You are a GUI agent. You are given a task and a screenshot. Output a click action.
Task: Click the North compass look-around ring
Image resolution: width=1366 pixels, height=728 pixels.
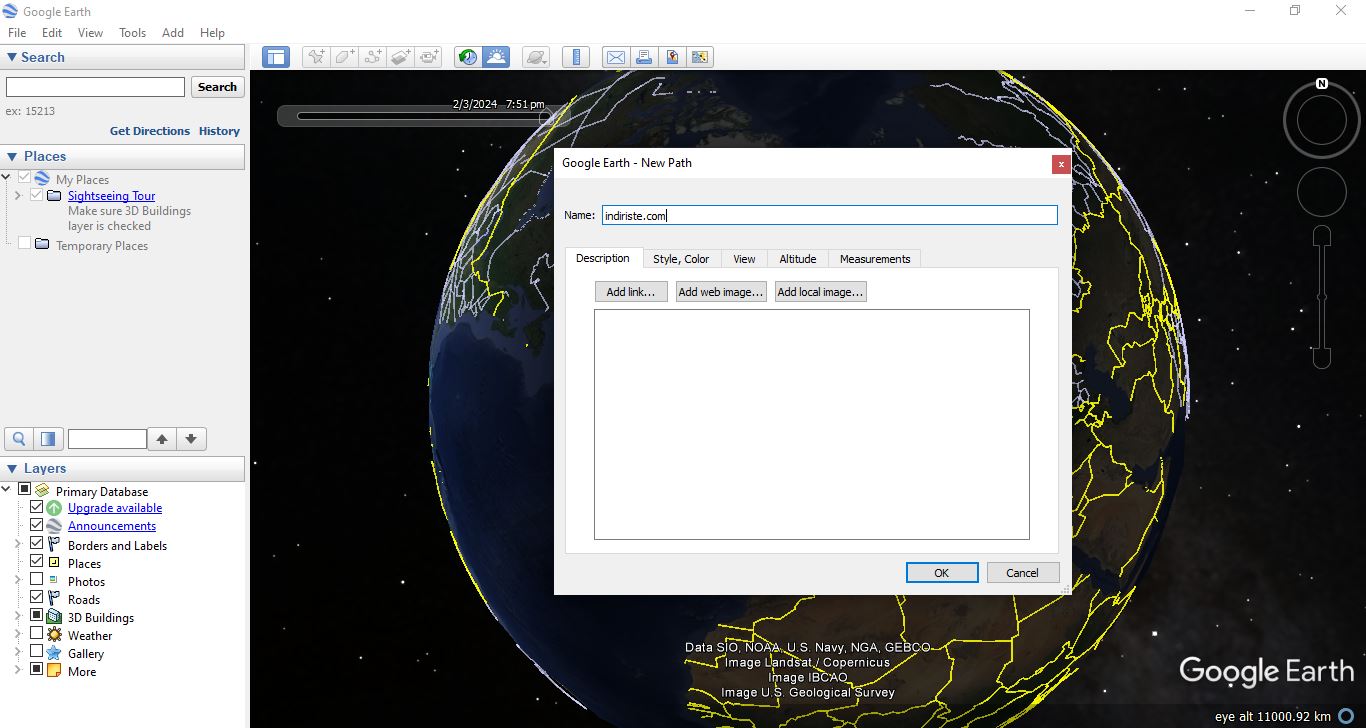click(1321, 121)
